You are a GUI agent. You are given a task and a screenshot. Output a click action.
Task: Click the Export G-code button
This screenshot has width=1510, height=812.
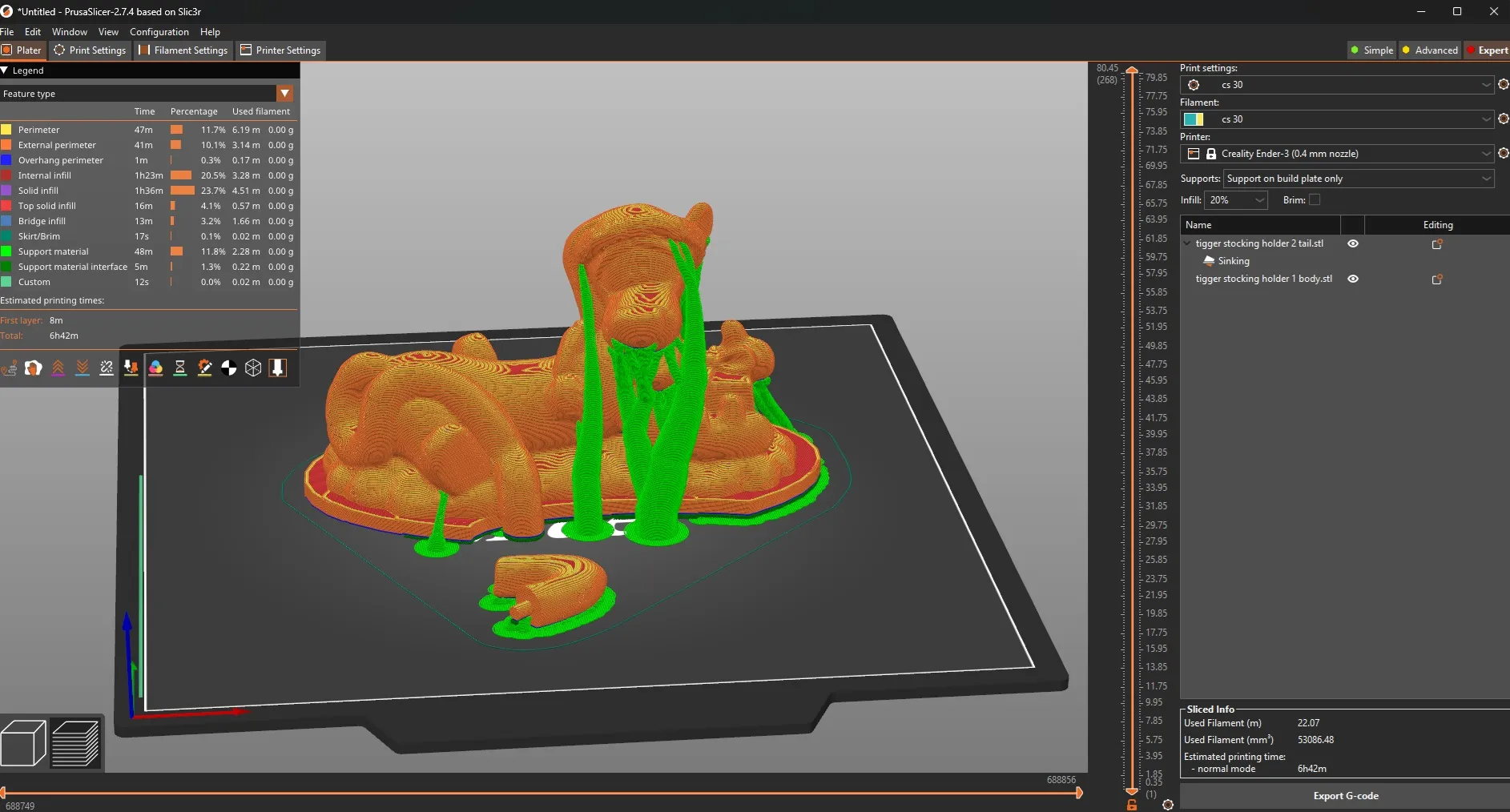(x=1345, y=796)
